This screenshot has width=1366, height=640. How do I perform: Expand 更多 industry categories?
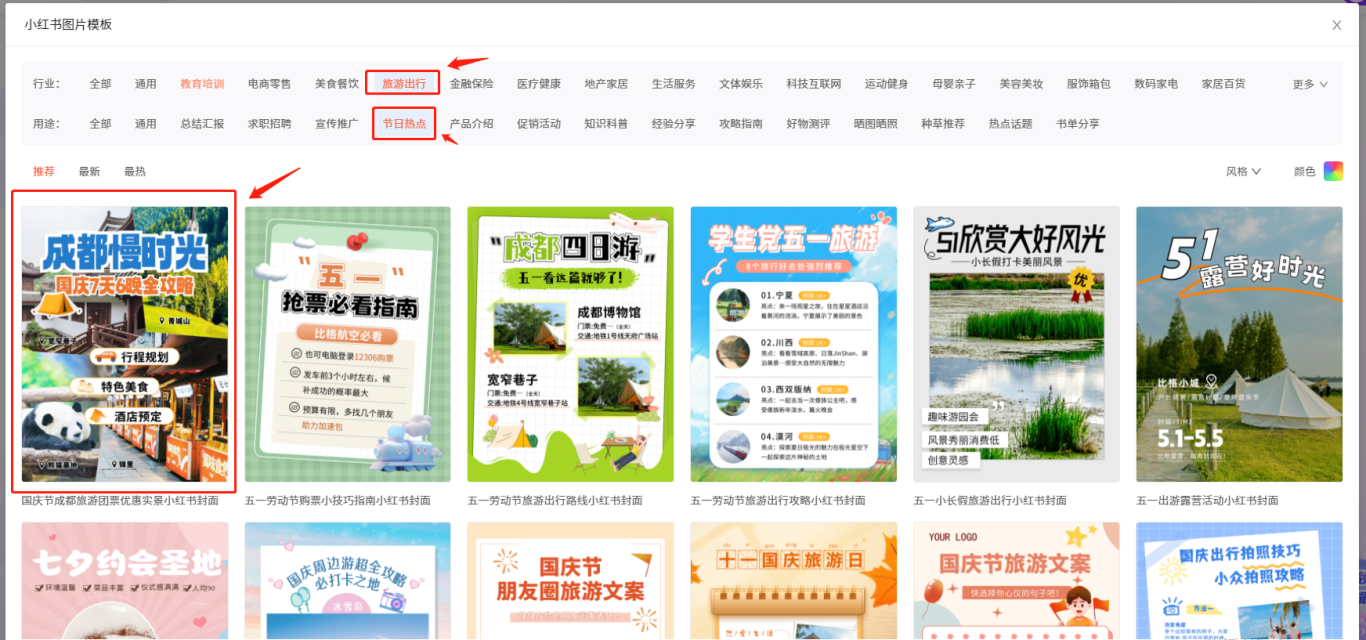pos(1309,84)
